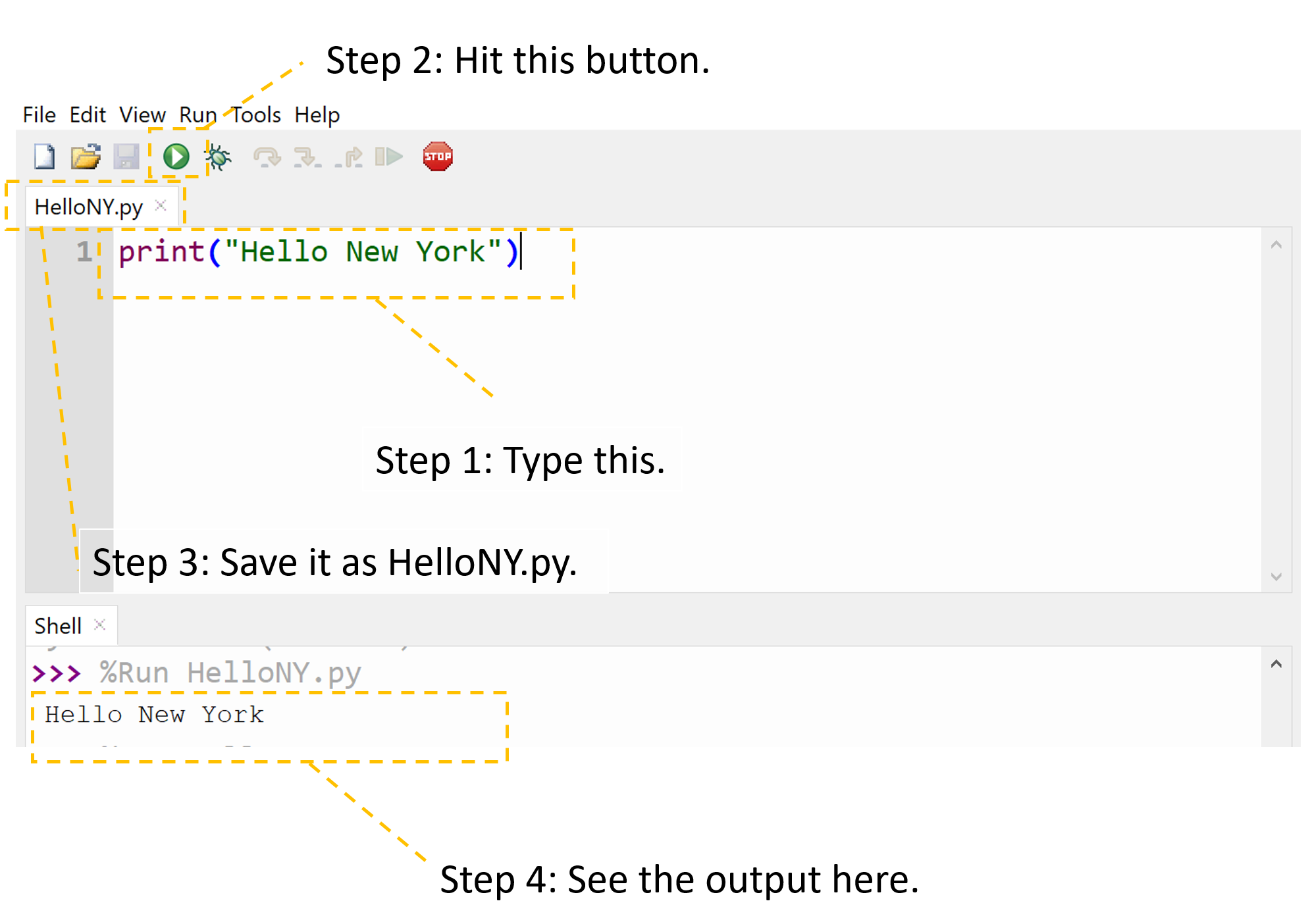
Task: Create a new file with the New icon
Action: (x=43, y=156)
